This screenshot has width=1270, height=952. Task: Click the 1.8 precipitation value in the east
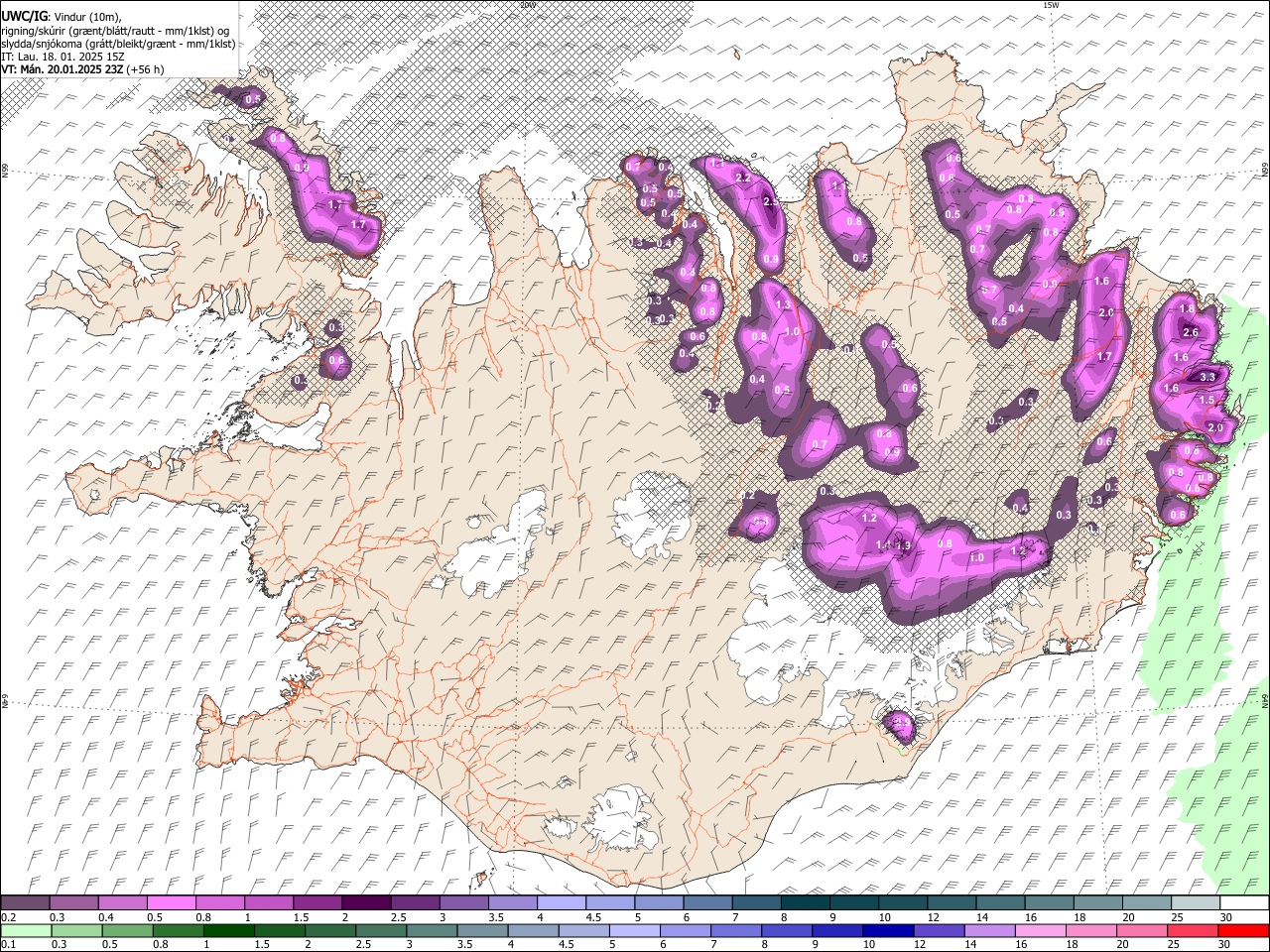pyautogui.click(x=1188, y=309)
